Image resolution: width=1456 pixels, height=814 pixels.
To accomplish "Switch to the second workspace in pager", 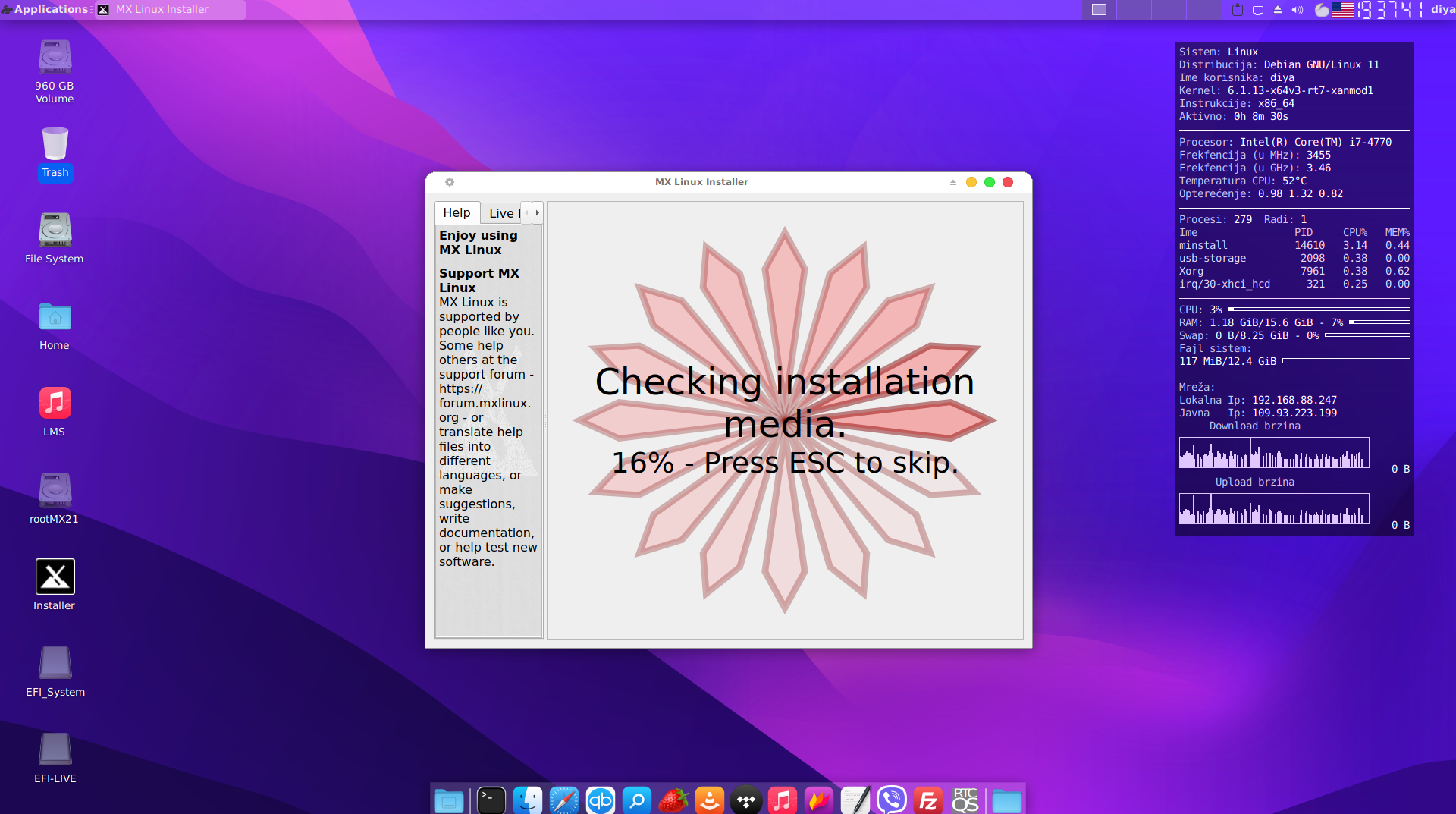I will pyautogui.click(x=1134, y=10).
